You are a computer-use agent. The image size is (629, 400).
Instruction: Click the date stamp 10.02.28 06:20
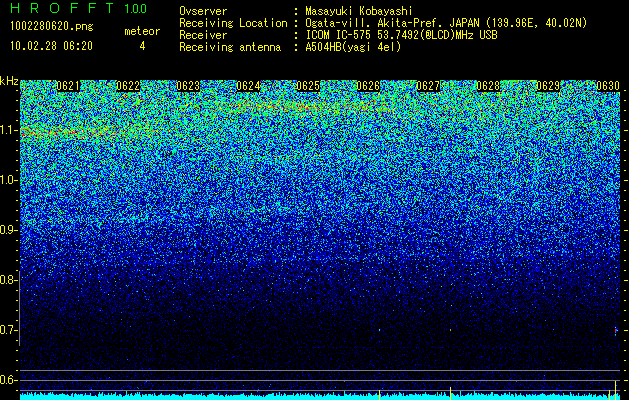pos(51,46)
